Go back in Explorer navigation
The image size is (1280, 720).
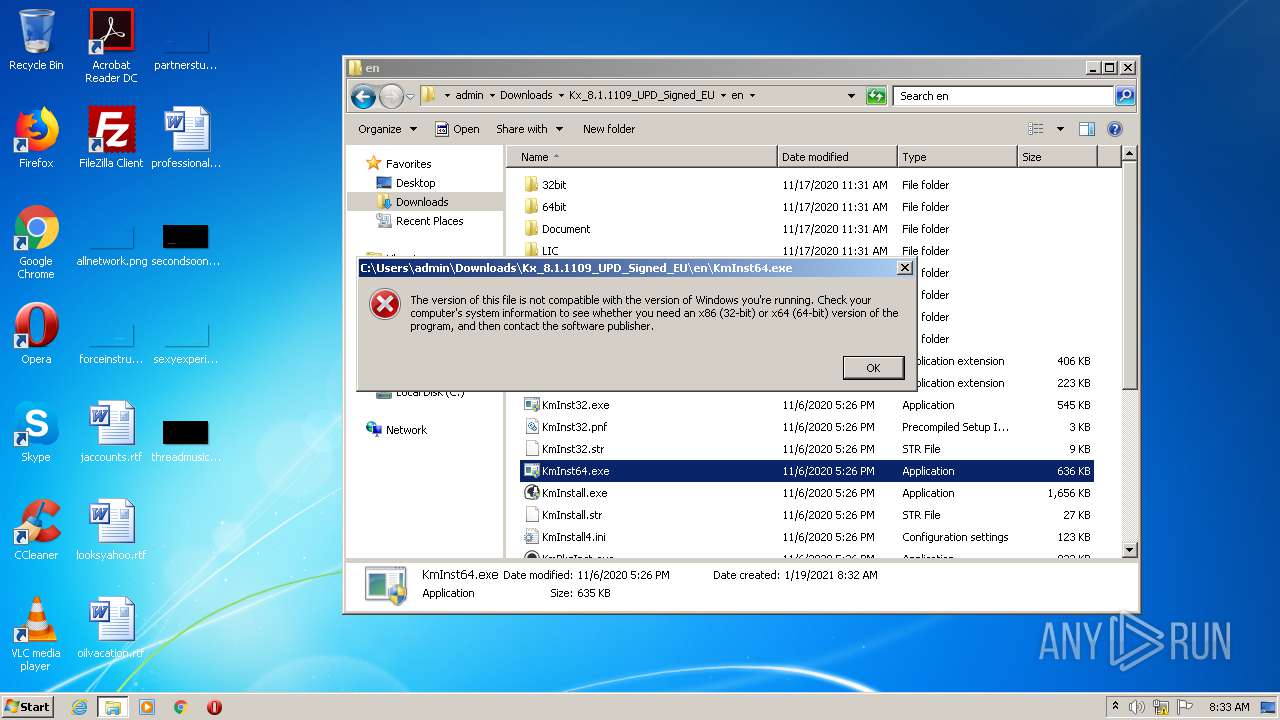click(364, 96)
